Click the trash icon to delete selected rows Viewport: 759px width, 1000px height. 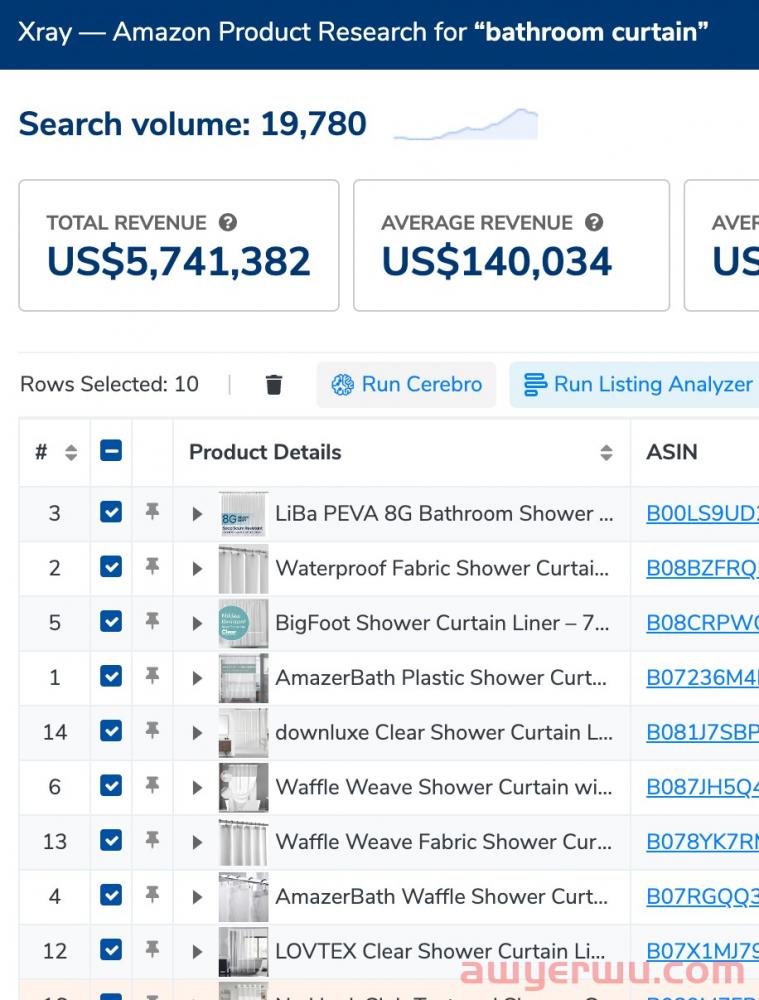click(x=274, y=385)
